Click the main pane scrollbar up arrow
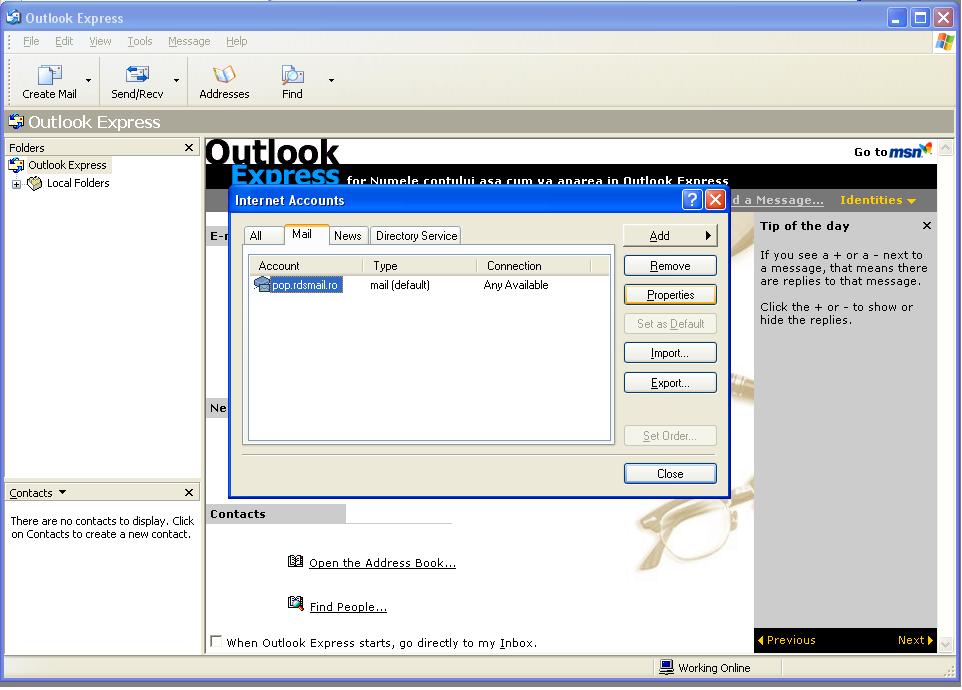Image resolution: width=962 pixels, height=690 pixels. coord(945,148)
